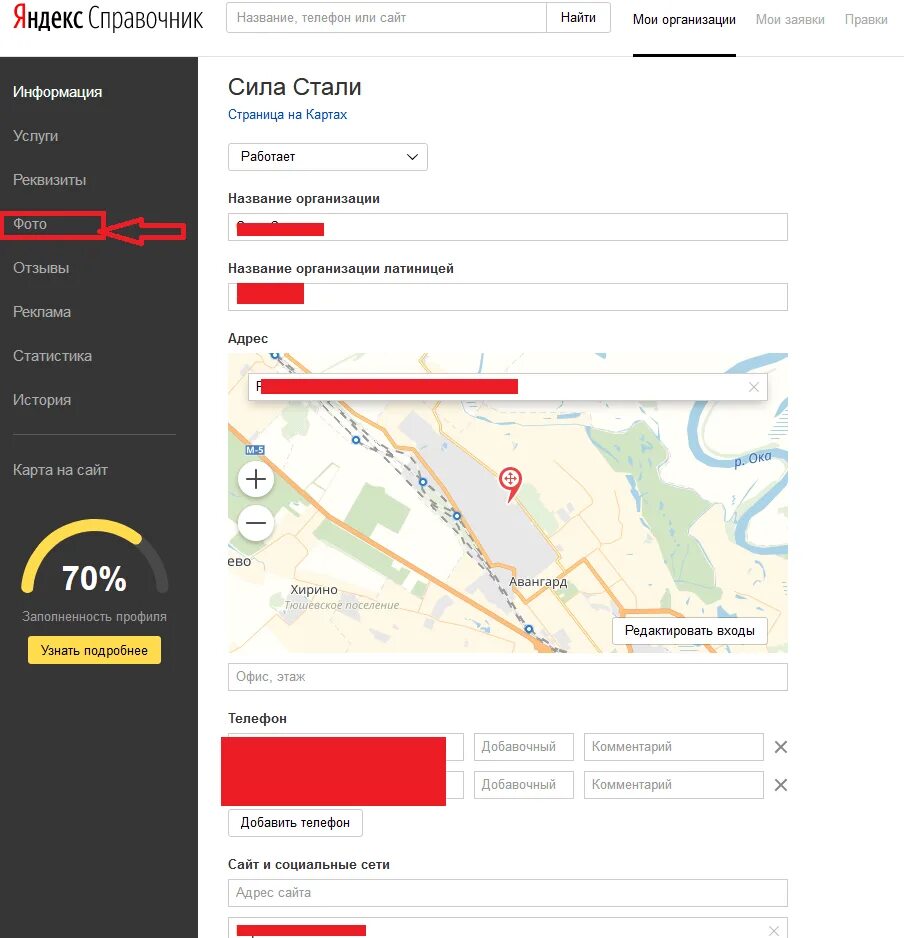Click the Яндекс Справочник logo
The height and width of the screenshot is (938, 904).
(108, 18)
